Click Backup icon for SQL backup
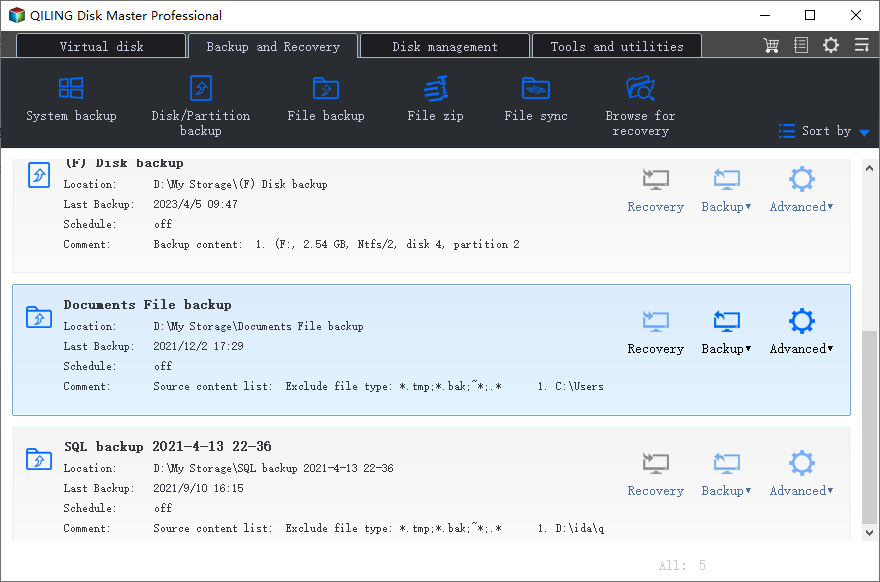The height and width of the screenshot is (582, 880). tap(727, 464)
